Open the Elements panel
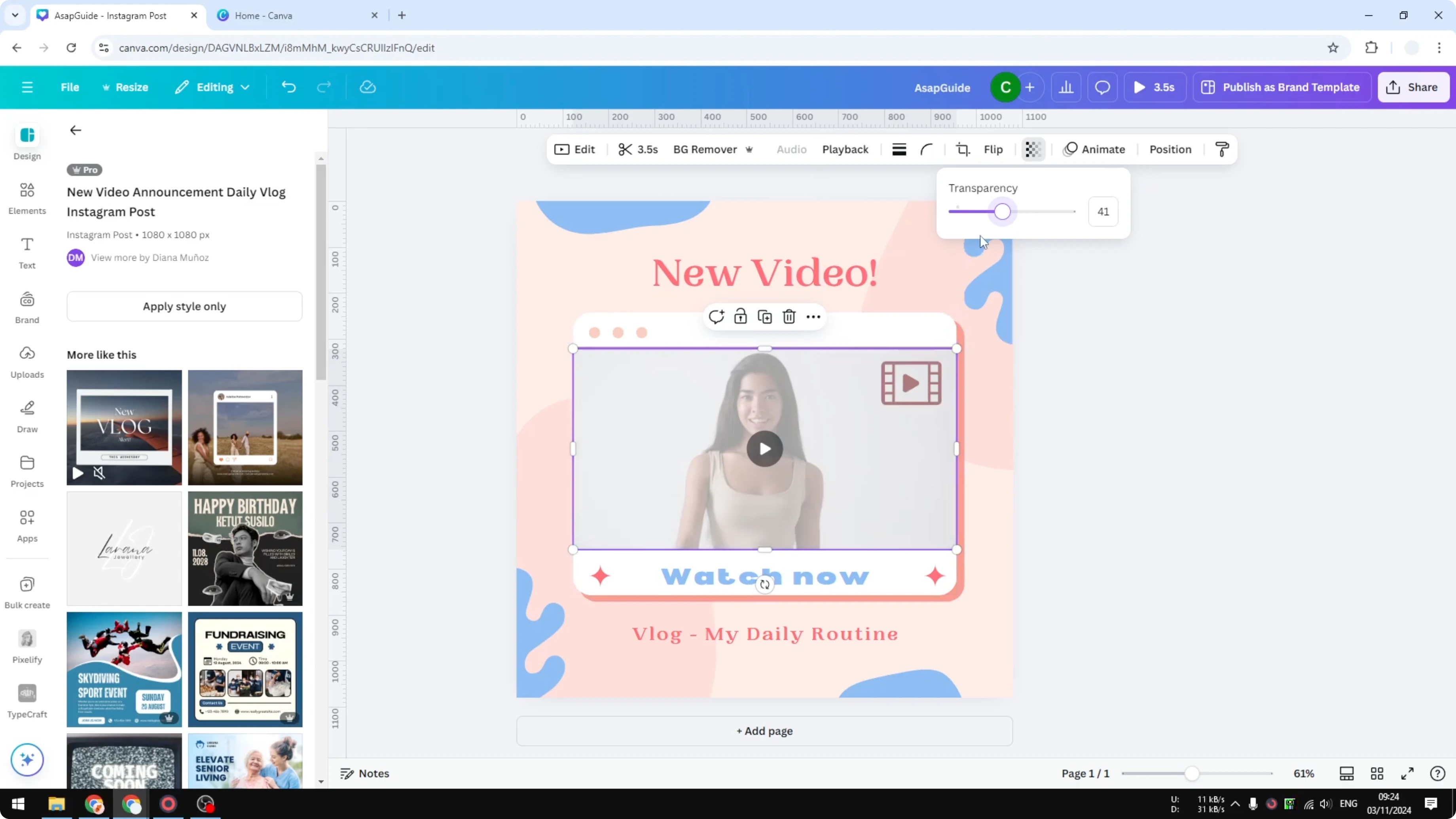The height and width of the screenshot is (819, 1456). point(27,198)
